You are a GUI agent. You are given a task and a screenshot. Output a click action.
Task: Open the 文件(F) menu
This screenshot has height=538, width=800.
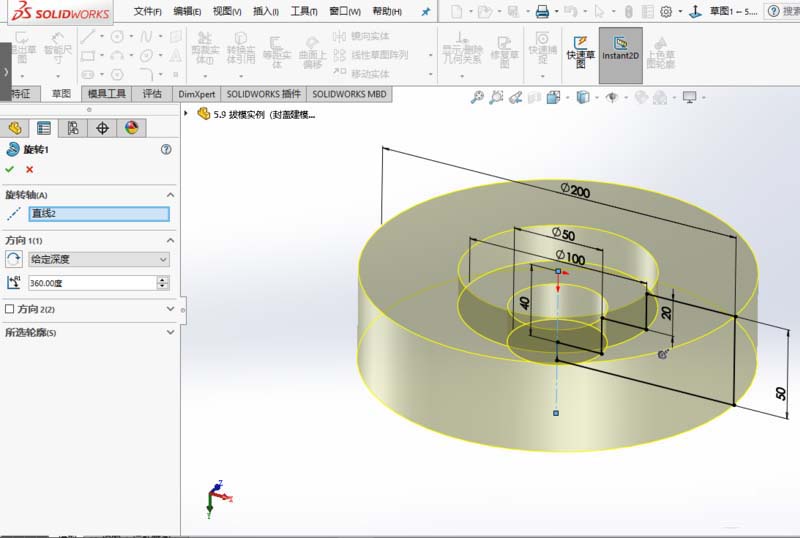(147, 11)
